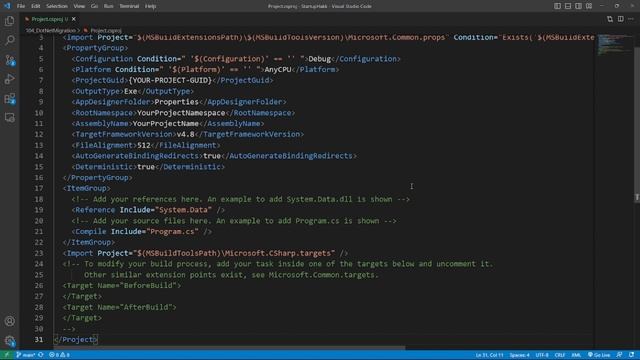Click the Exe OutputType value
The image size is (640, 360).
[130, 91]
